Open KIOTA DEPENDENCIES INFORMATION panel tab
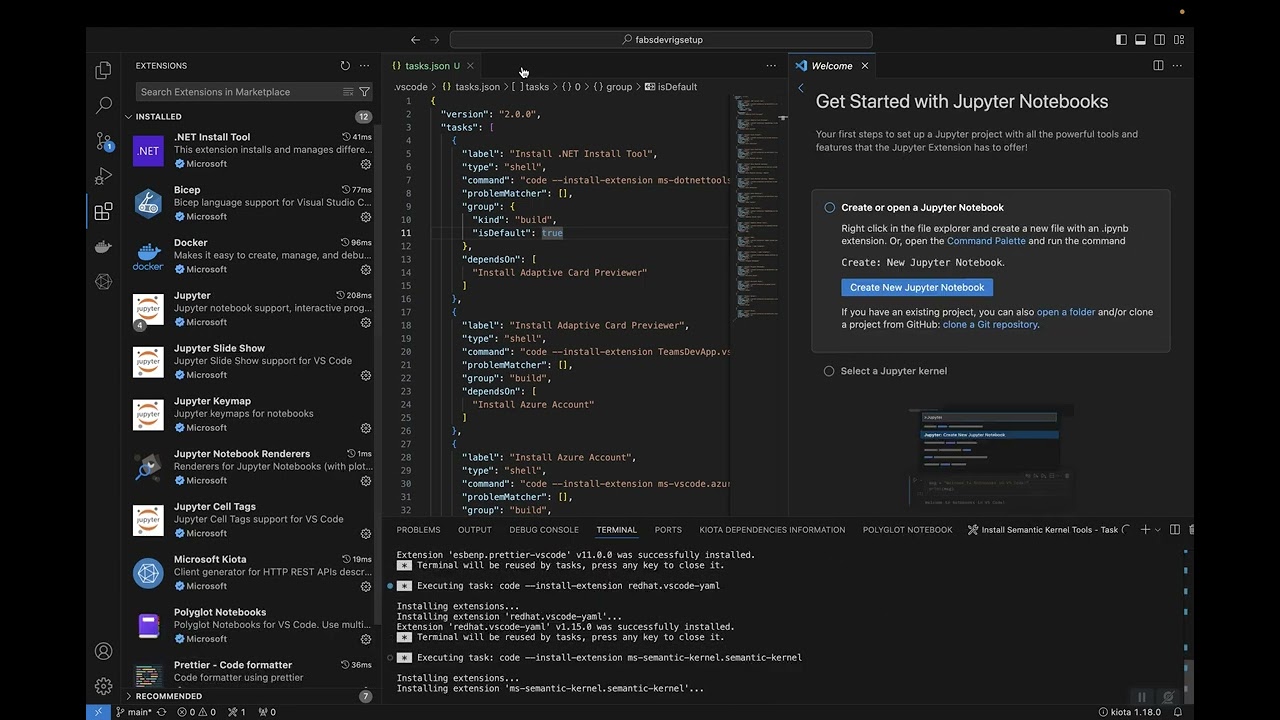Viewport: 1280px width, 720px height. click(x=772, y=530)
